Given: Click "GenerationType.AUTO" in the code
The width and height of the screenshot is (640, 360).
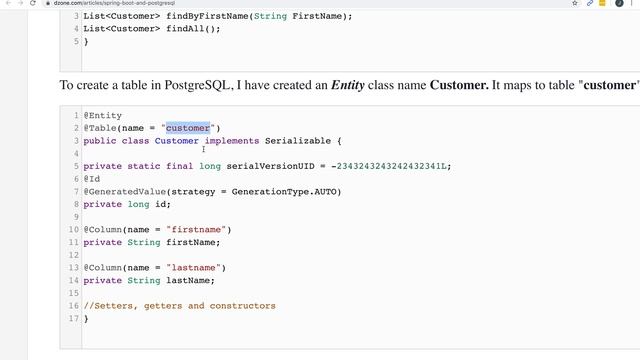Looking at the screenshot, I should (284, 191).
